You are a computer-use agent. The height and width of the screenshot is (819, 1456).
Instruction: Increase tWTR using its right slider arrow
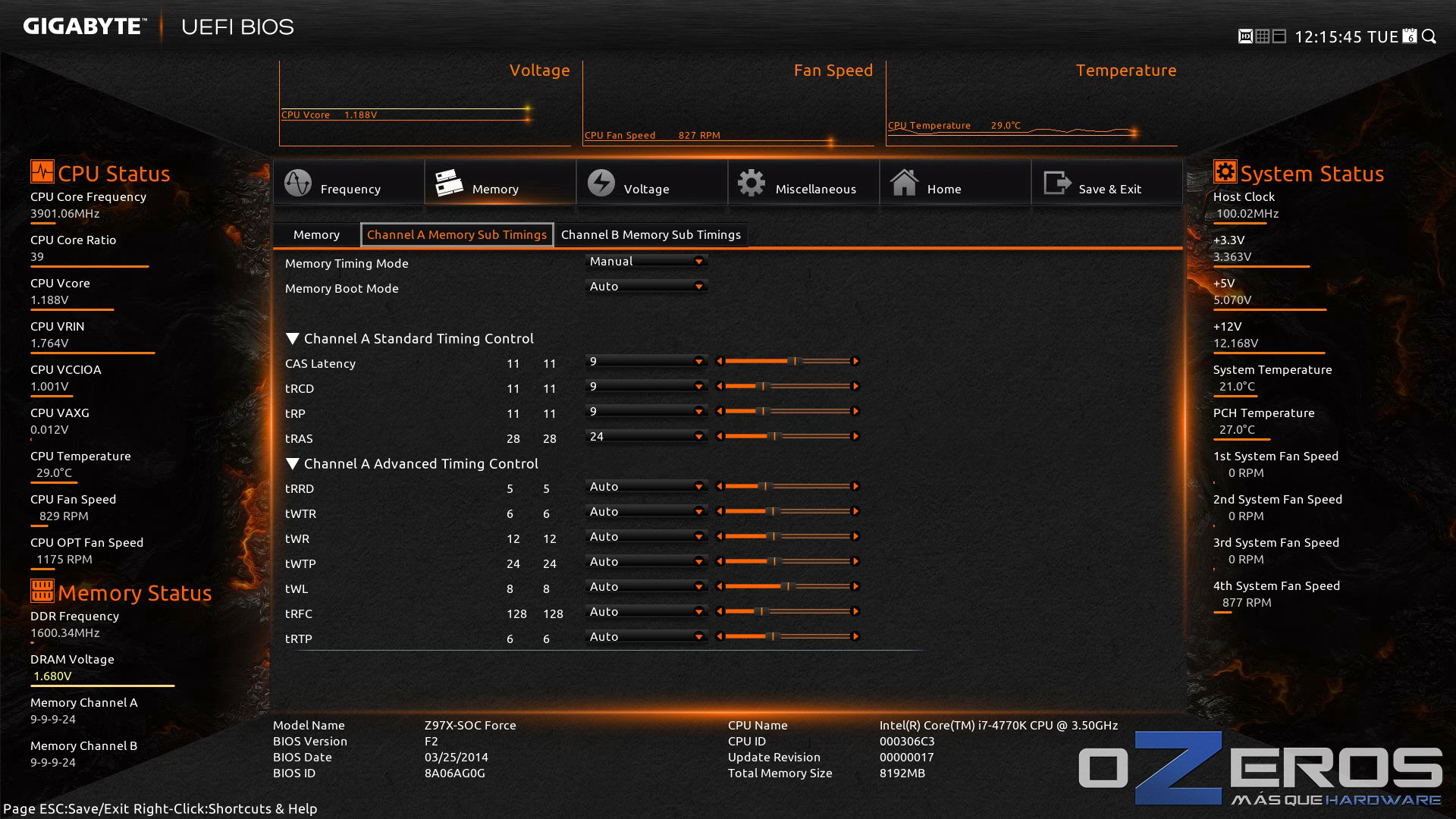point(855,512)
